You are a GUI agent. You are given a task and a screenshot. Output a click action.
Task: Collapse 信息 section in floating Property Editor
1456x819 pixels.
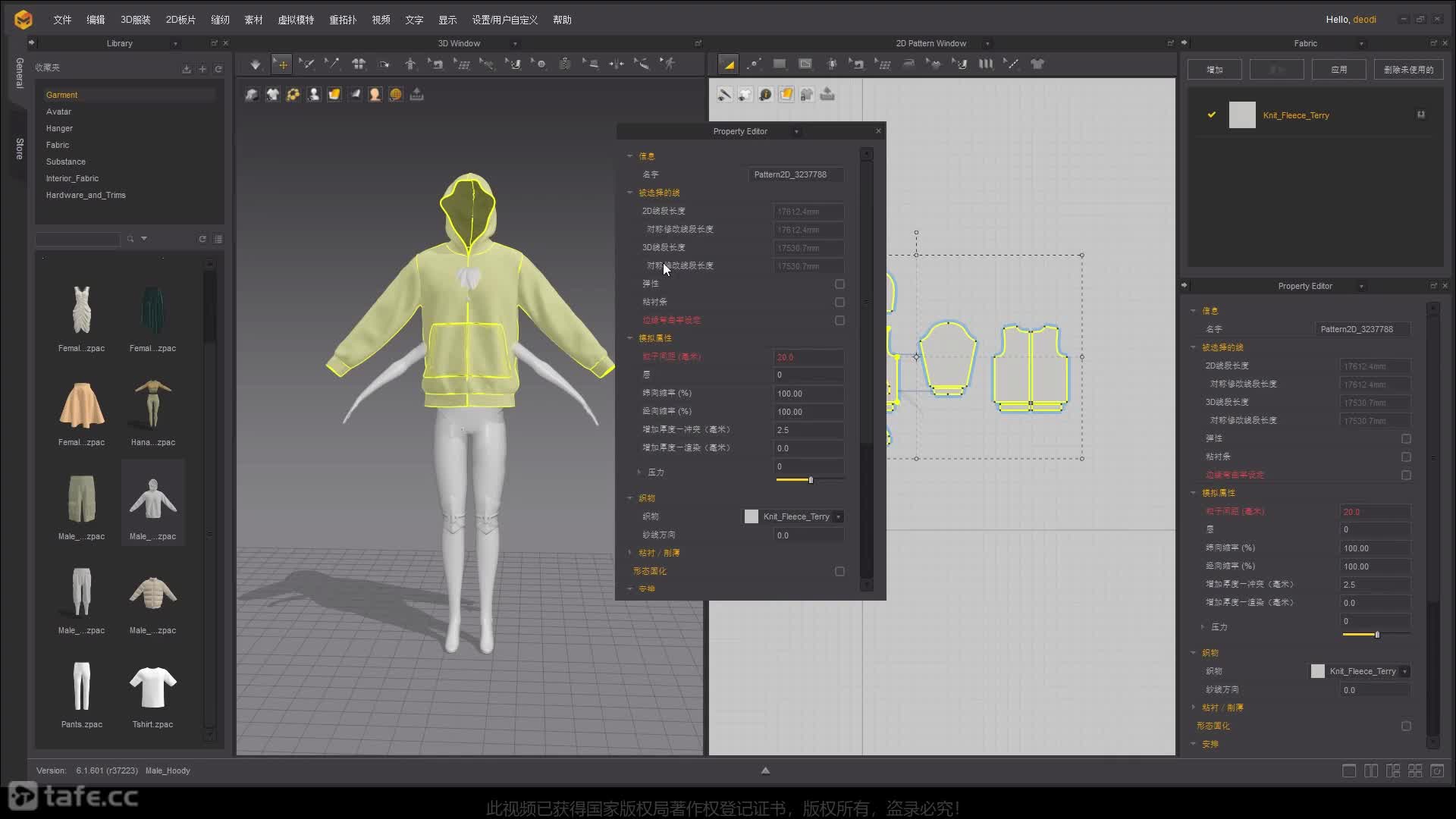click(629, 156)
